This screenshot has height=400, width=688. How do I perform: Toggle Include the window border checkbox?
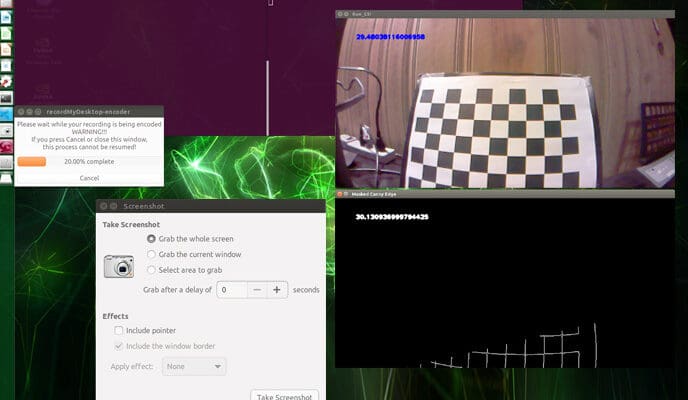(x=119, y=346)
